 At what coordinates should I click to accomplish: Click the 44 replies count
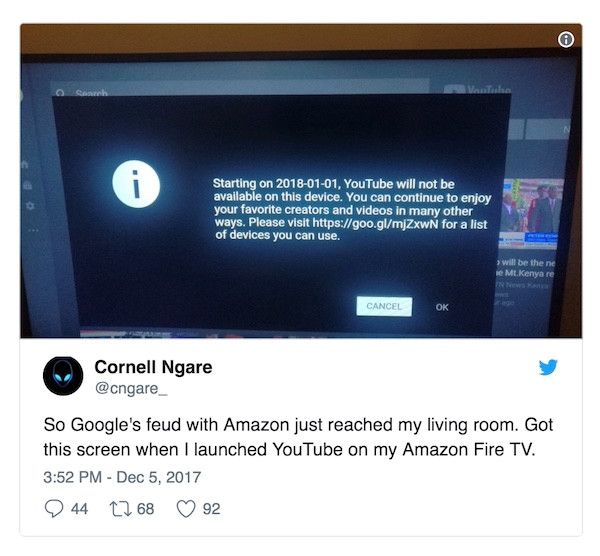[80, 509]
